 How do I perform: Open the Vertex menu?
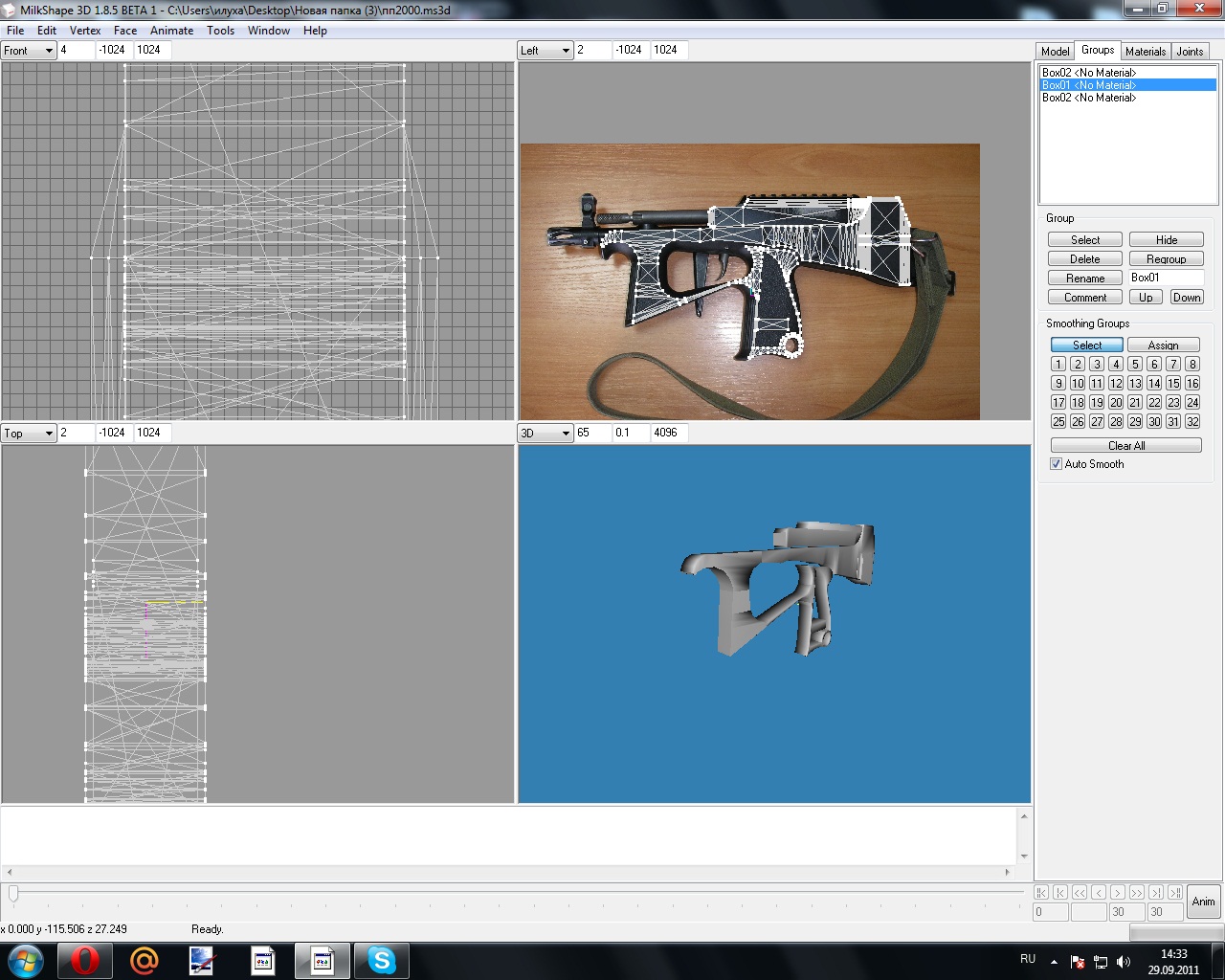pyautogui.click(x=85, y=31)
